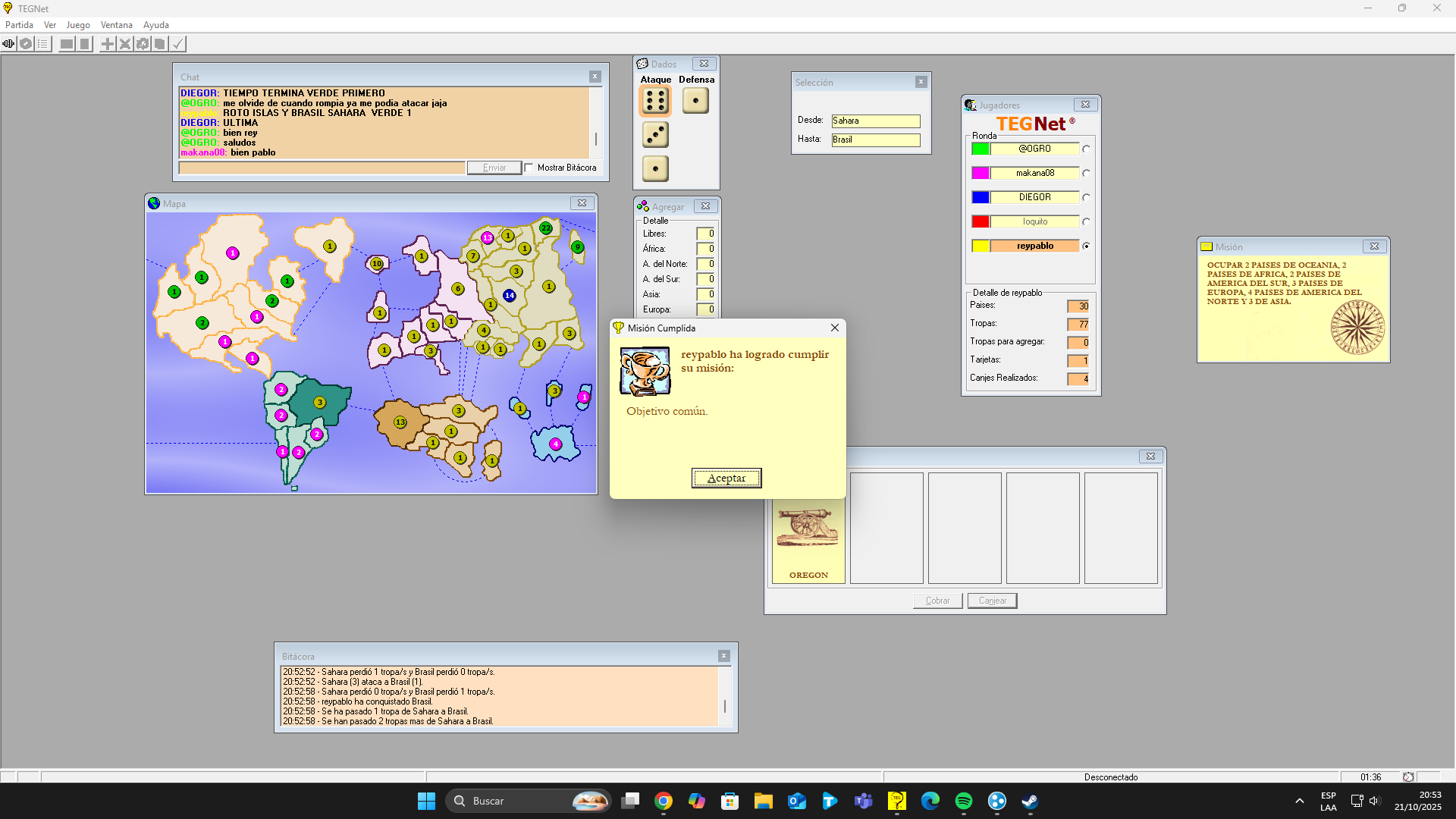Open Spotify from the taskbar
The image size is (1456, 819).
pyautogui.click(x=963, y=801)
